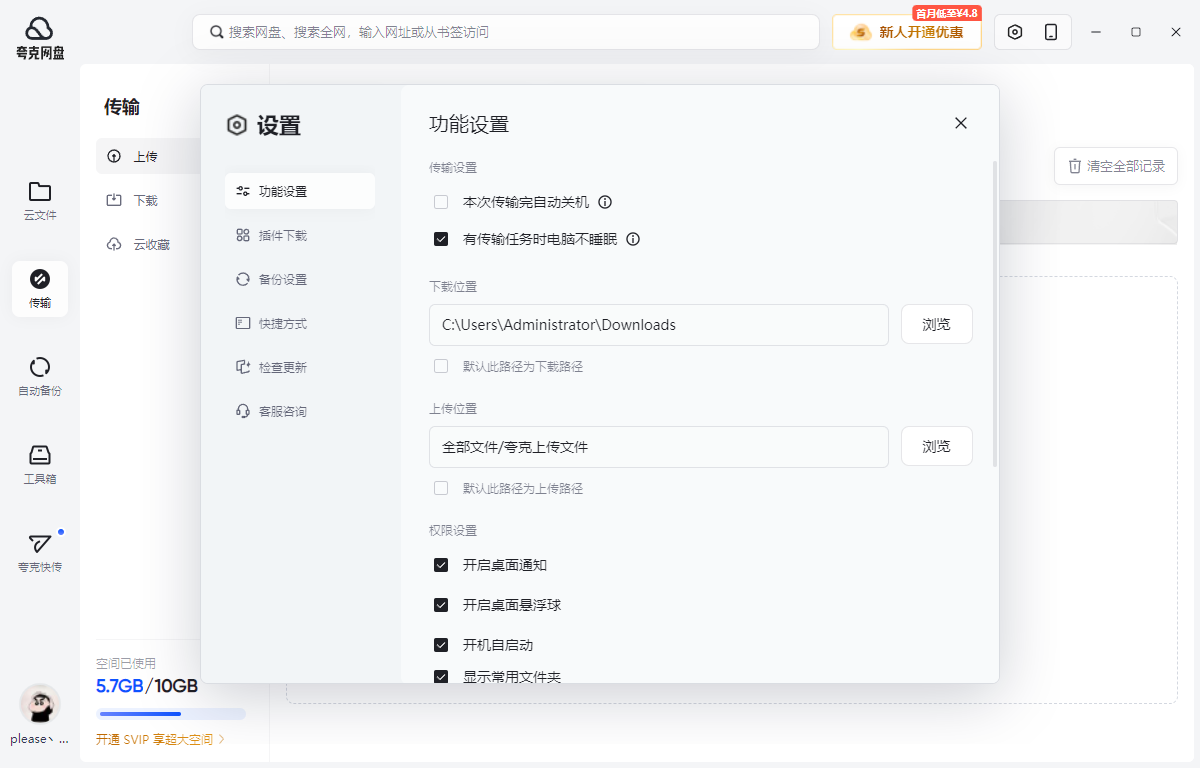Toggle 开启桌面通知 checkbox

(x=441, y=565)
